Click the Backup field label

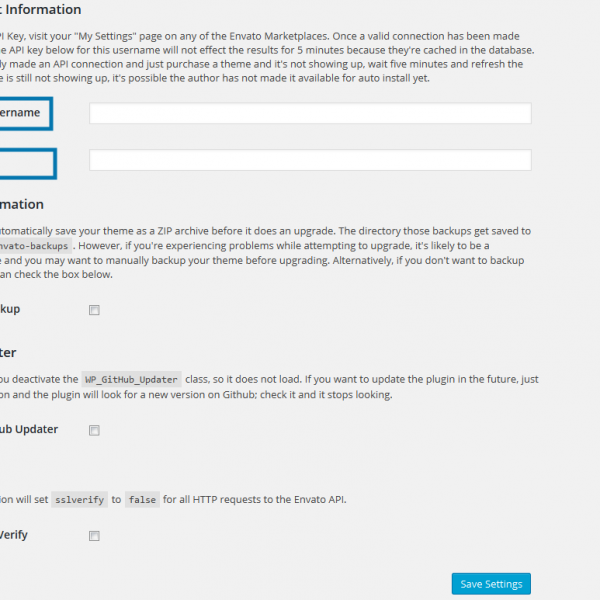(10, 310)
